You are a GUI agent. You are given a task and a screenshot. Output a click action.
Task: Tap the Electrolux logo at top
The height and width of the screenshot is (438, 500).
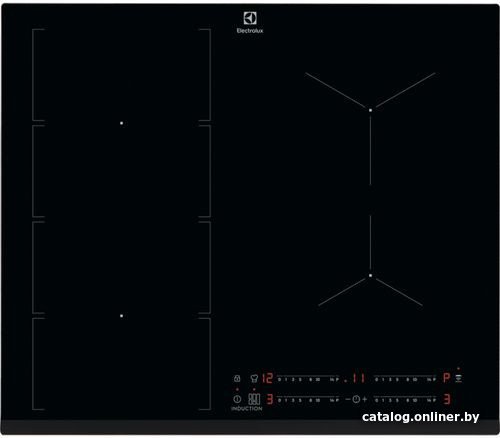tap(250, 22)
